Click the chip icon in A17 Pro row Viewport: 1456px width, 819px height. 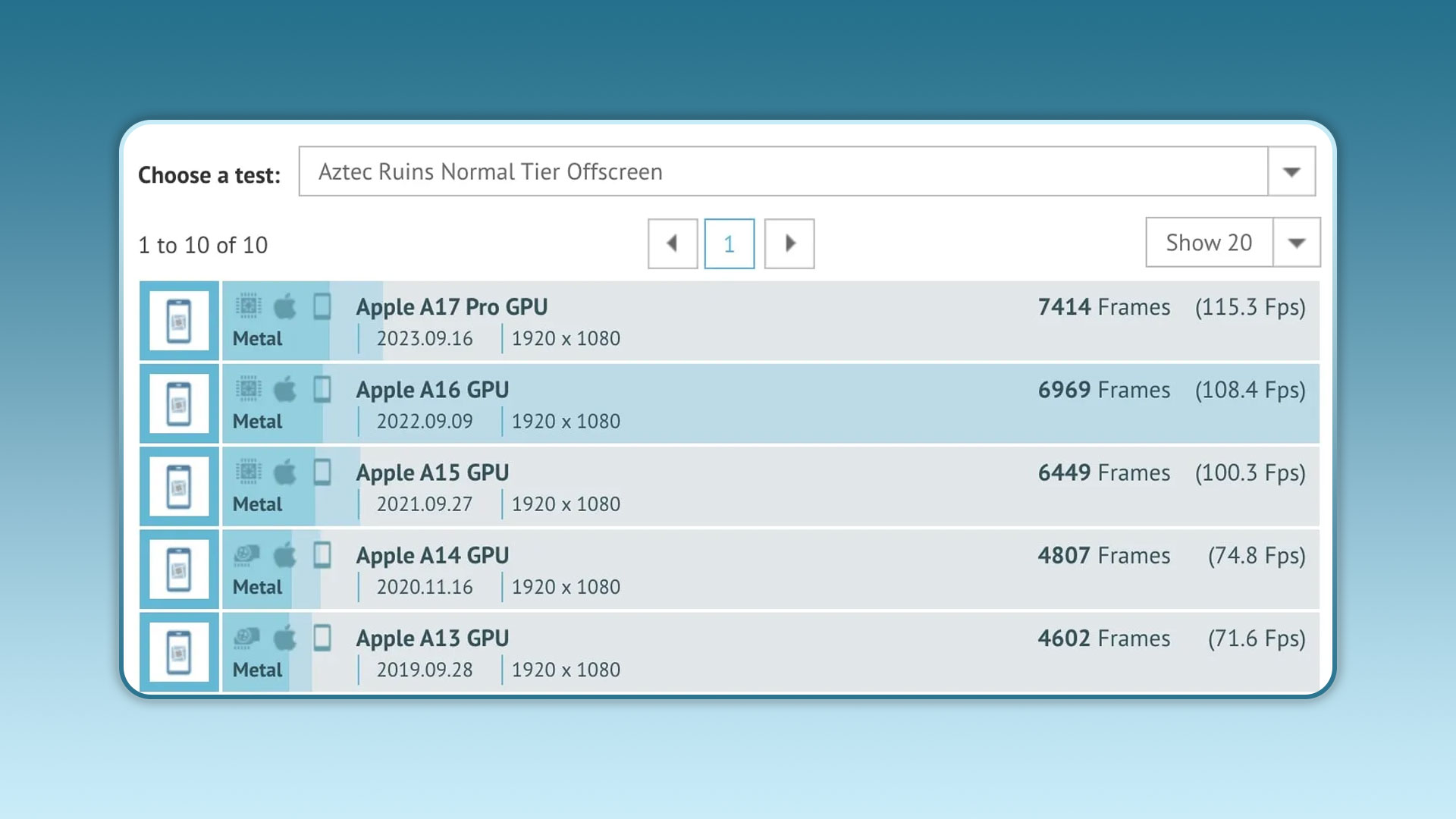[x=248, y=306]
